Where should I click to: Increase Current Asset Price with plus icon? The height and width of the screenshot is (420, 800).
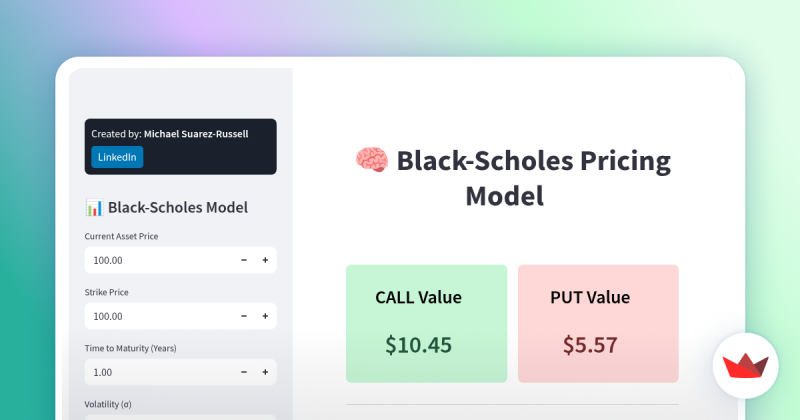(x=265, y=260)
